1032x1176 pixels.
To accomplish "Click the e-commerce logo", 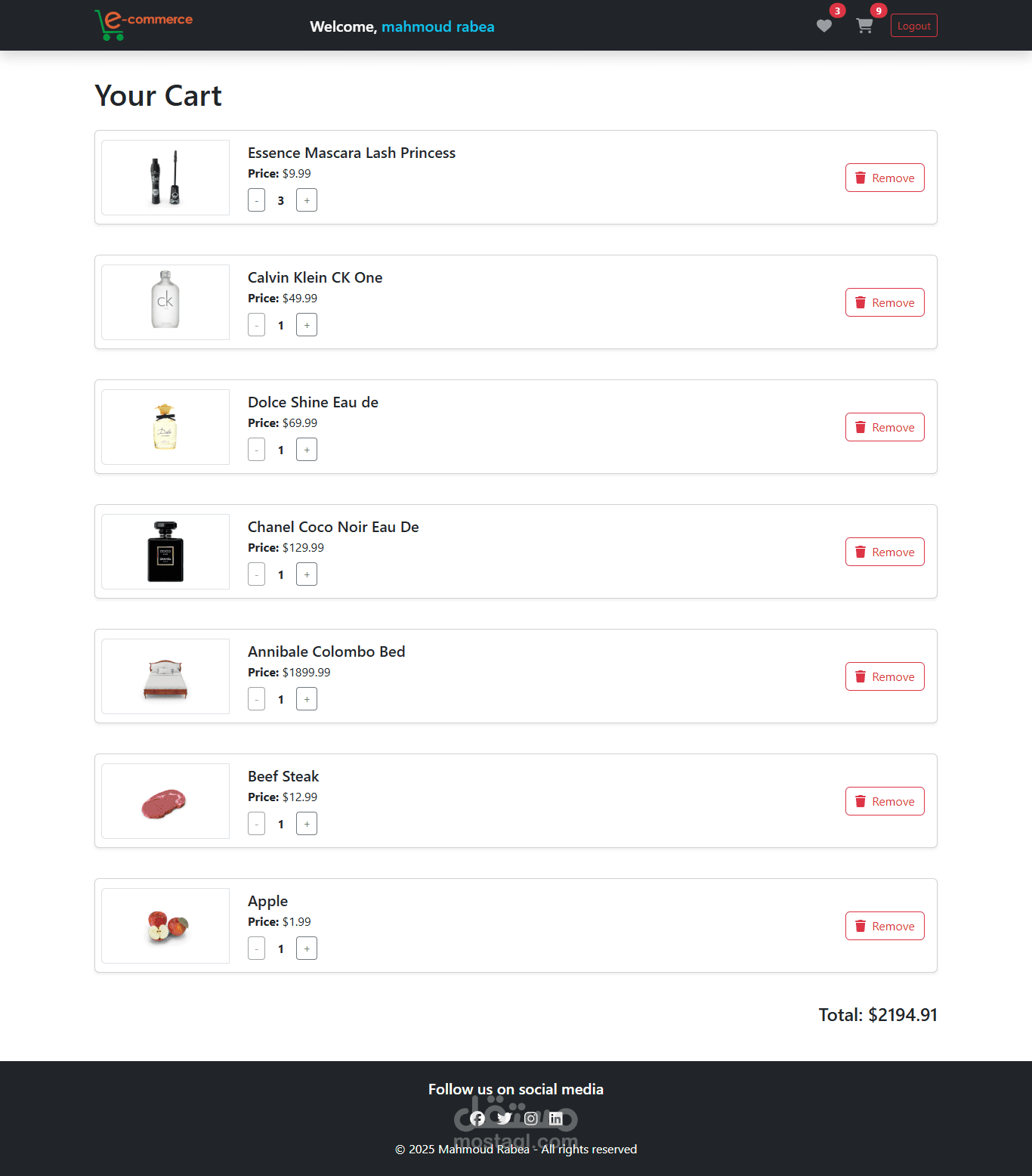I will [144, 24].
